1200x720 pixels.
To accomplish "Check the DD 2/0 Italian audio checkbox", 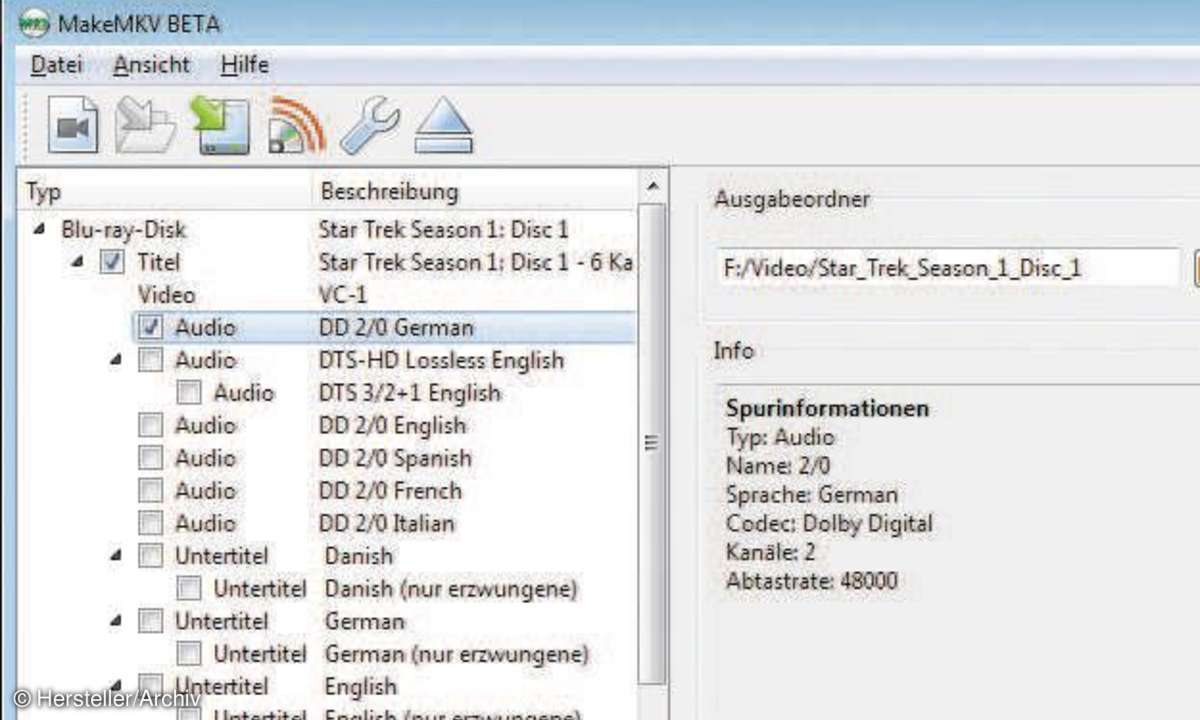I will click(x=150, y=523).
